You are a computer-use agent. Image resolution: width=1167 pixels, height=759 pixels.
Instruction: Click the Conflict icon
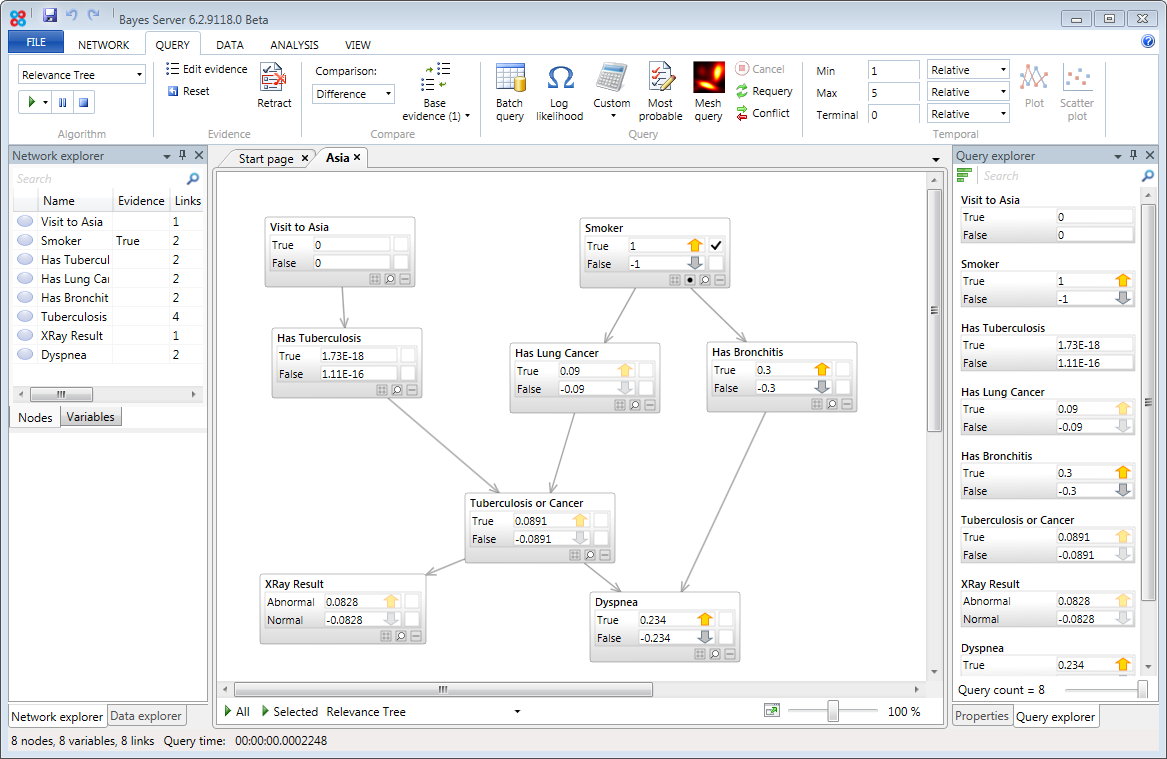pos(742,113)
